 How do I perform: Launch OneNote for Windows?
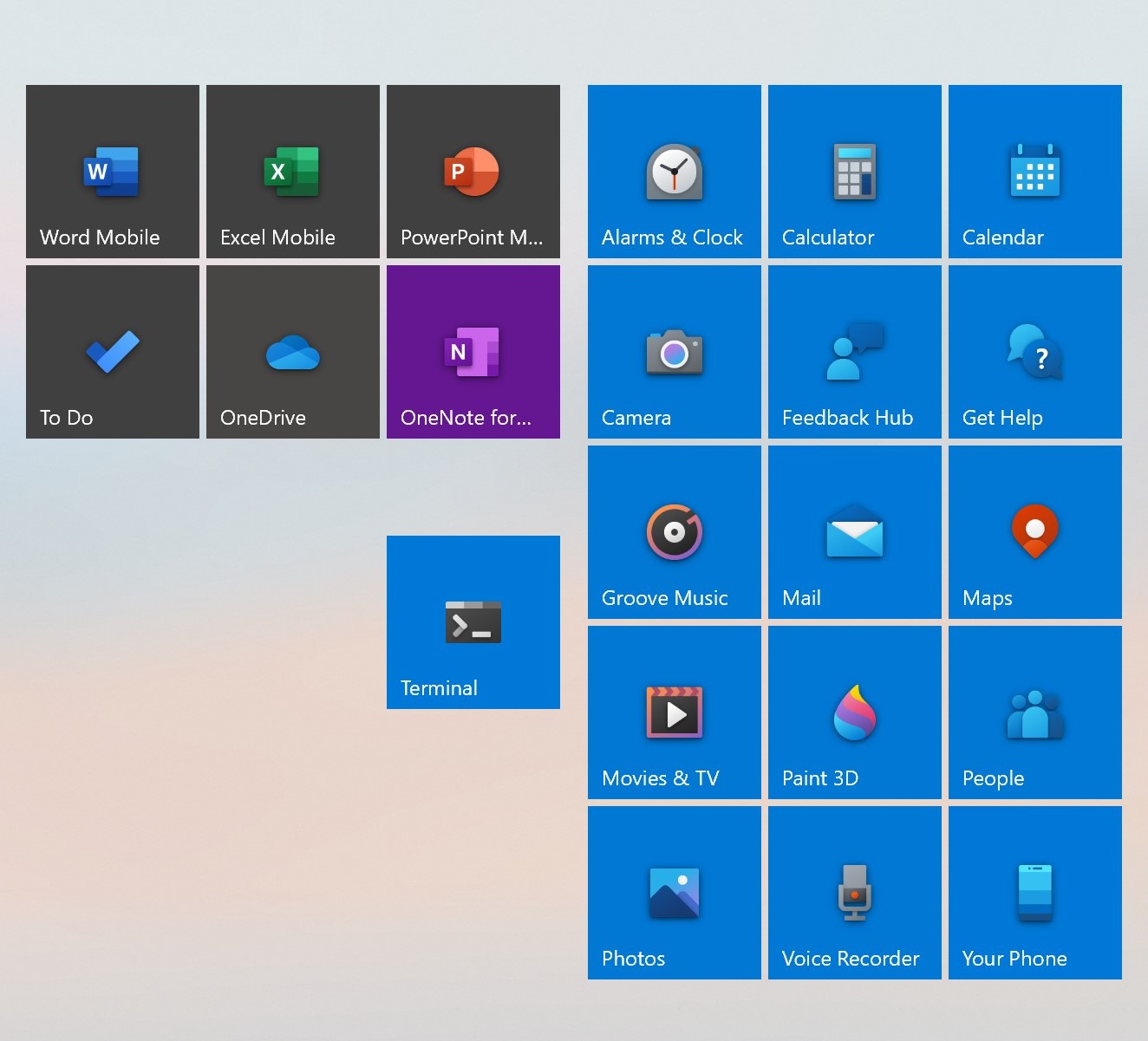click(x=473, y=352)
